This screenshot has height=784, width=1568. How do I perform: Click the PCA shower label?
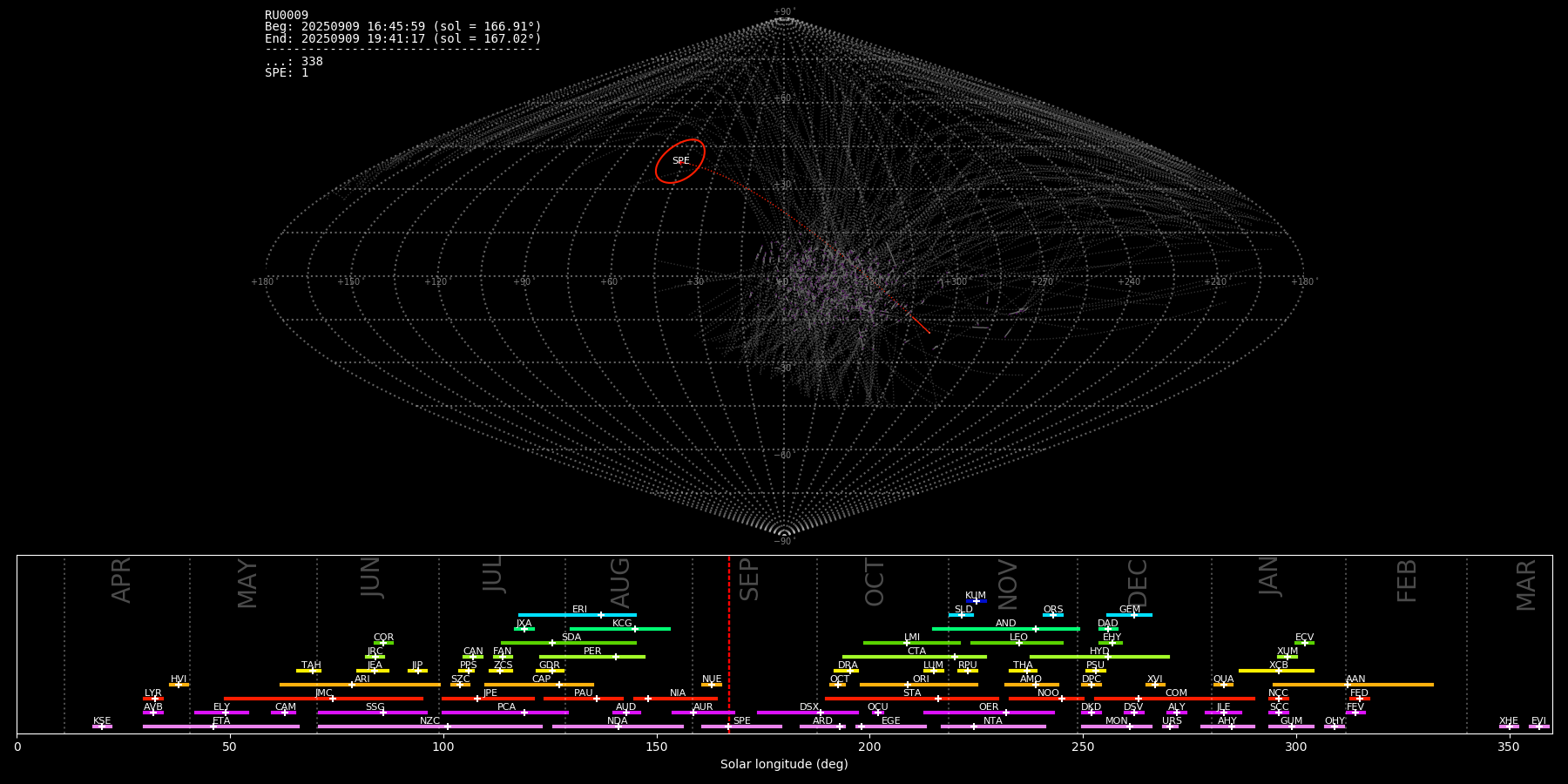click(506, 707)
